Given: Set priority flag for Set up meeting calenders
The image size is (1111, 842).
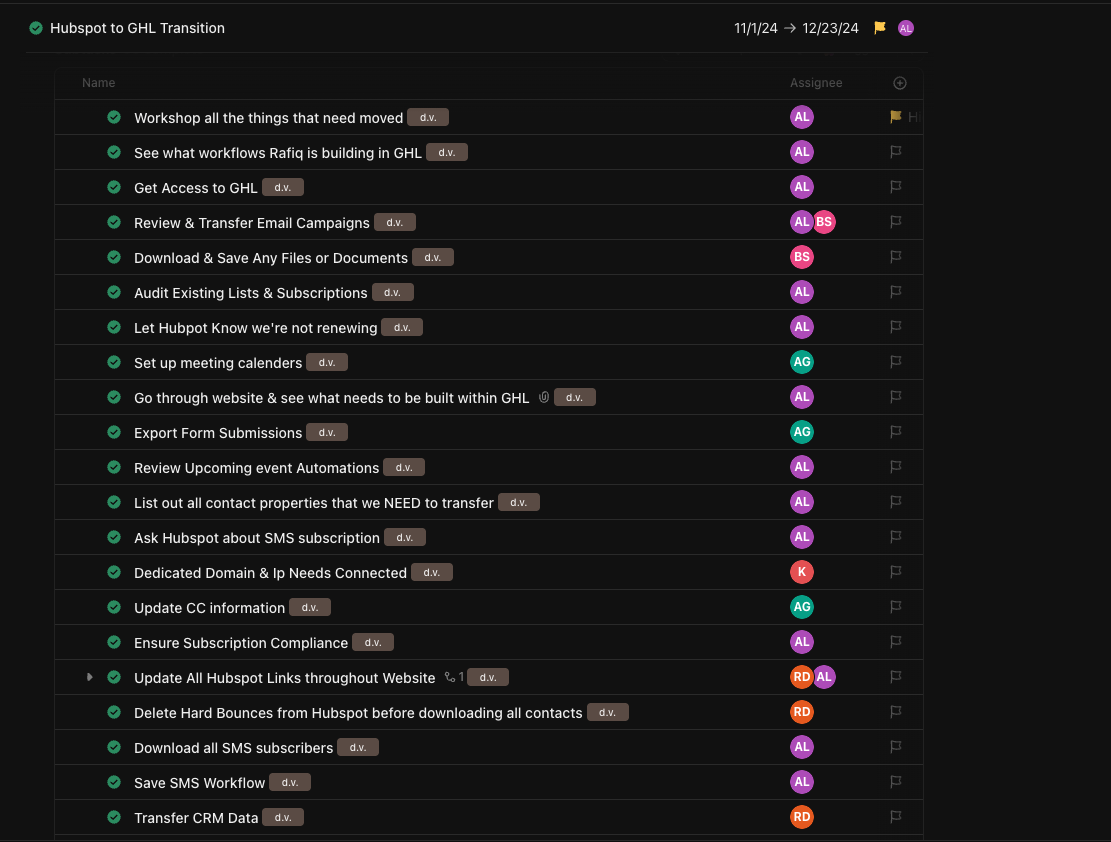Looking at the screenshot, I should (x=896, y=362).
